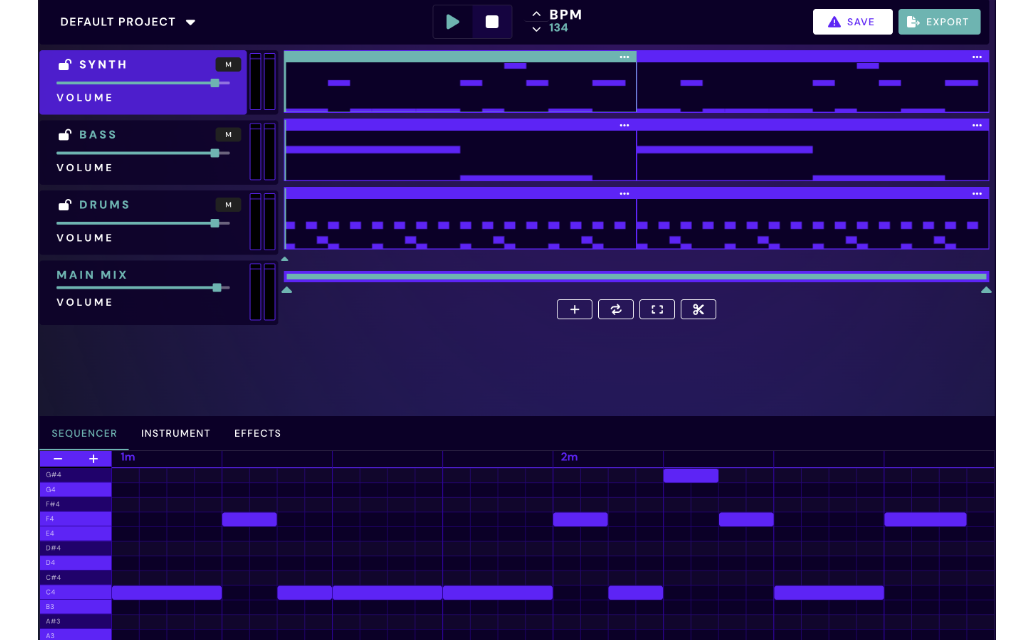This screenshot has height=640, width=1024.
Task: Click the 1m measure label in sequencer
Action: 127,457
